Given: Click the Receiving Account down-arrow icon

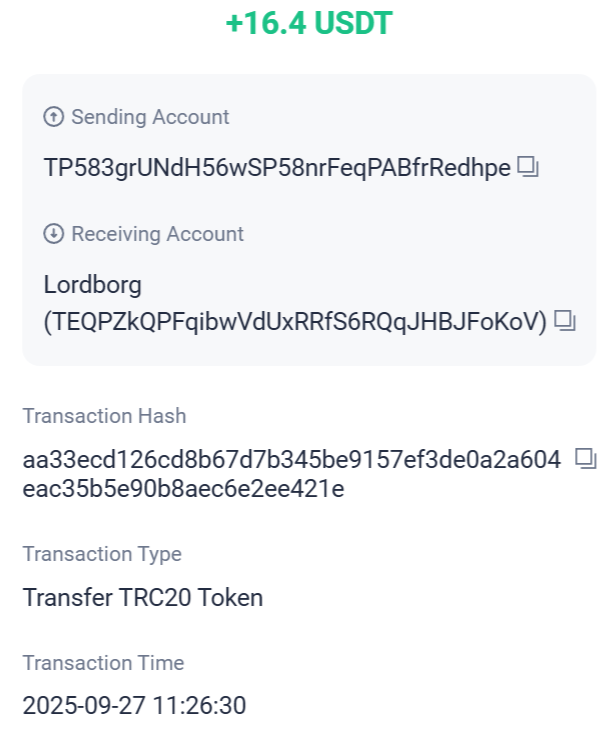Looking at the screenshot, I should (54, 234).
